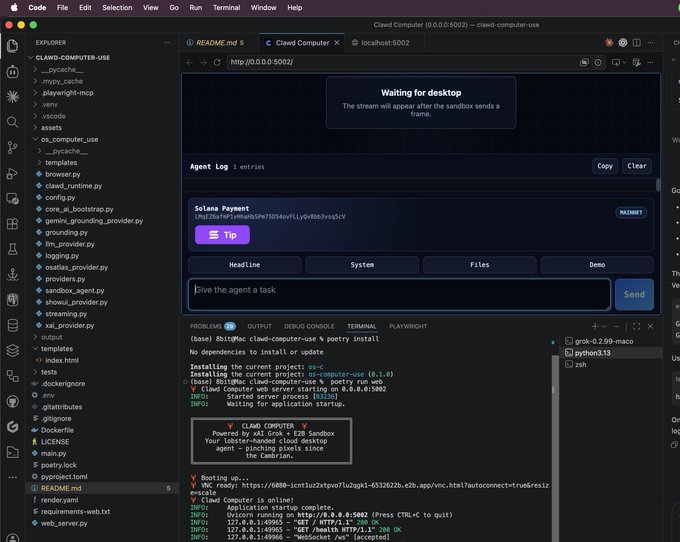The width and height of the screenshot is (680, 542).
Task: Click the browser preview URL address bar
Action: (401, 62)
